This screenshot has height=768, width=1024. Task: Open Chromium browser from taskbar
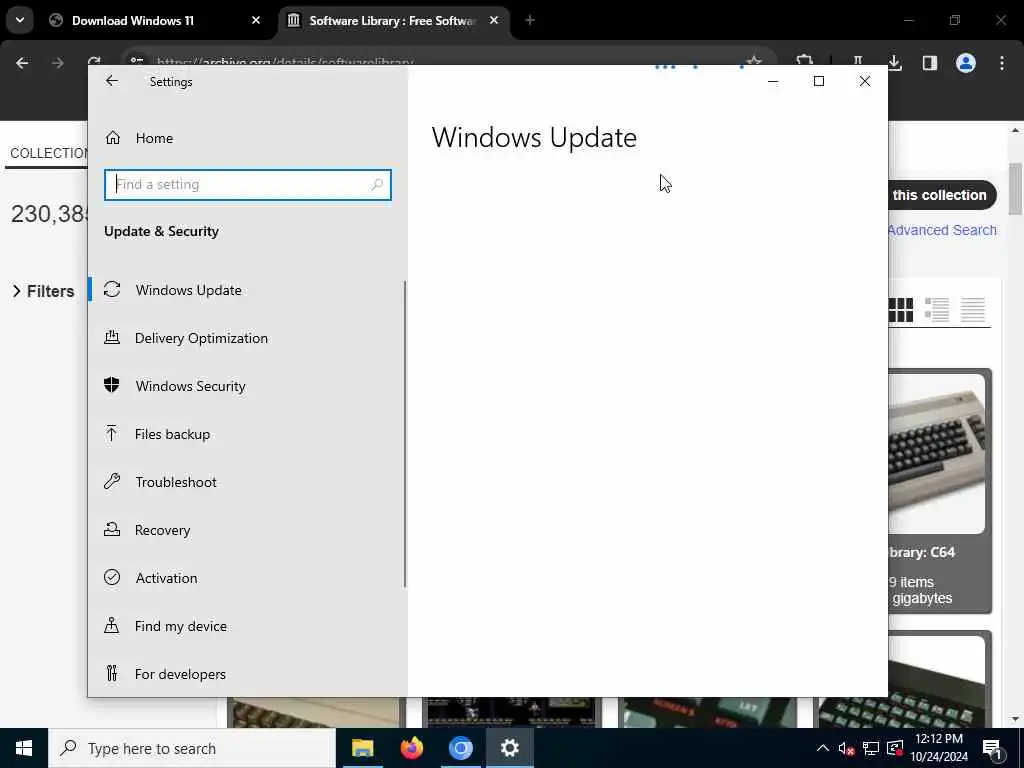[x=460, y=748]
